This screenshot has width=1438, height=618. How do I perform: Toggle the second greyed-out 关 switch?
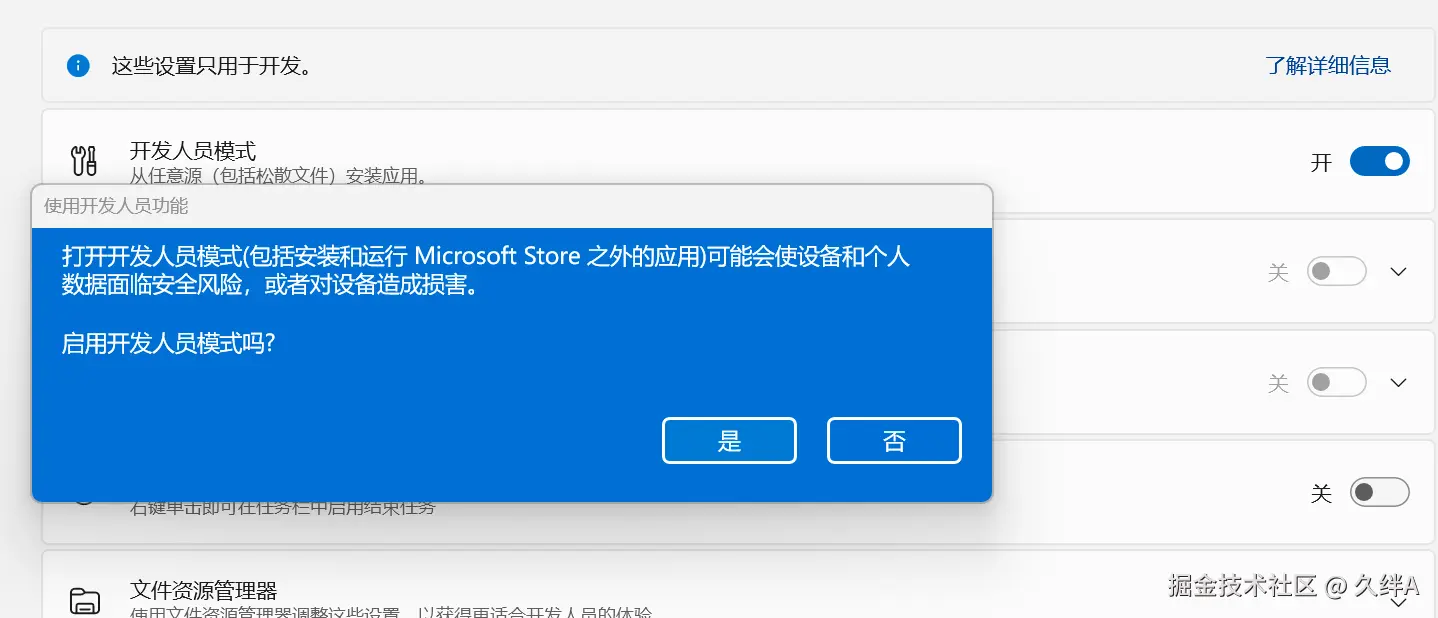tap(1337, 382)
